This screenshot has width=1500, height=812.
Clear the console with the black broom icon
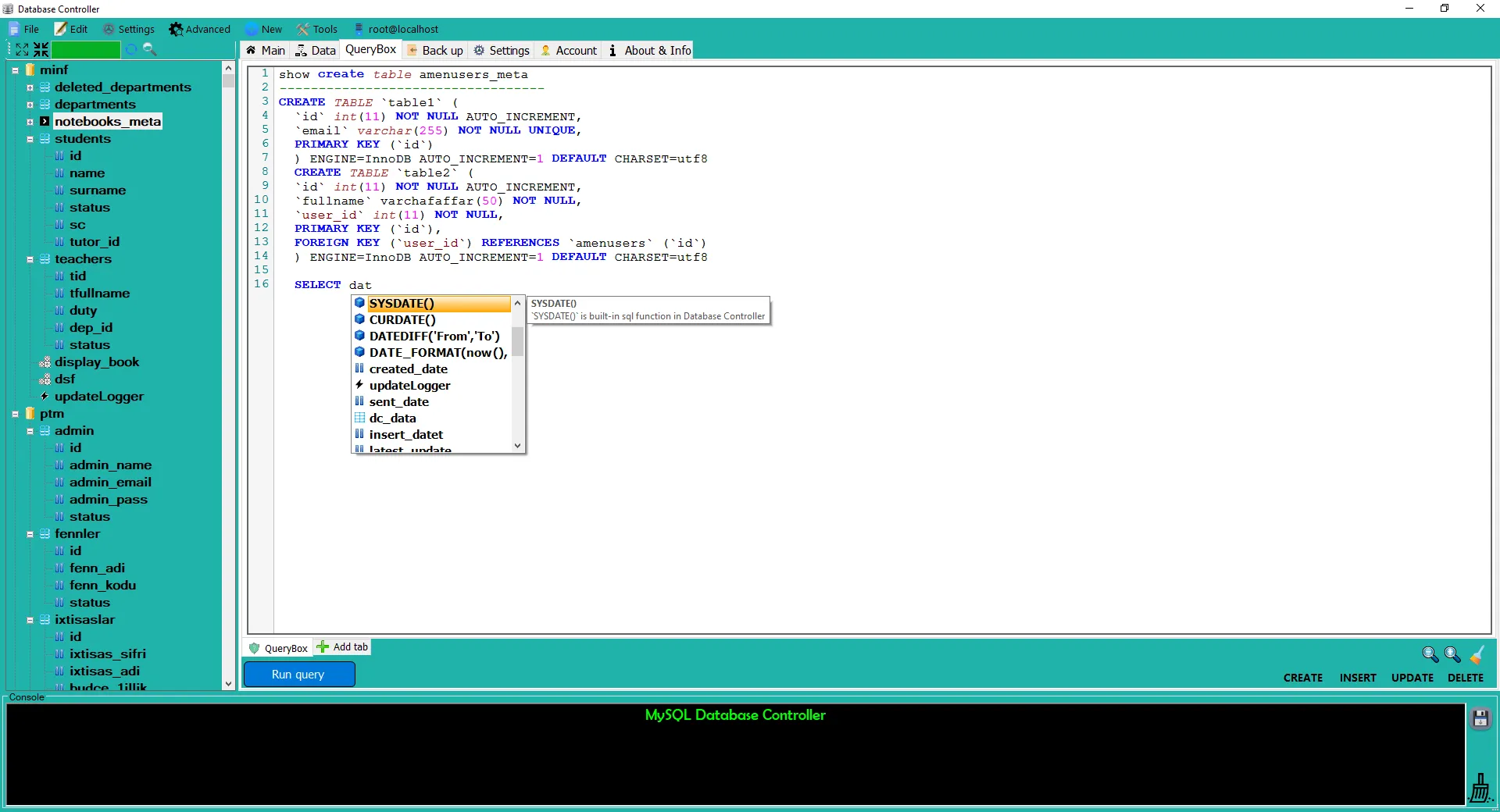point(1480,787)
